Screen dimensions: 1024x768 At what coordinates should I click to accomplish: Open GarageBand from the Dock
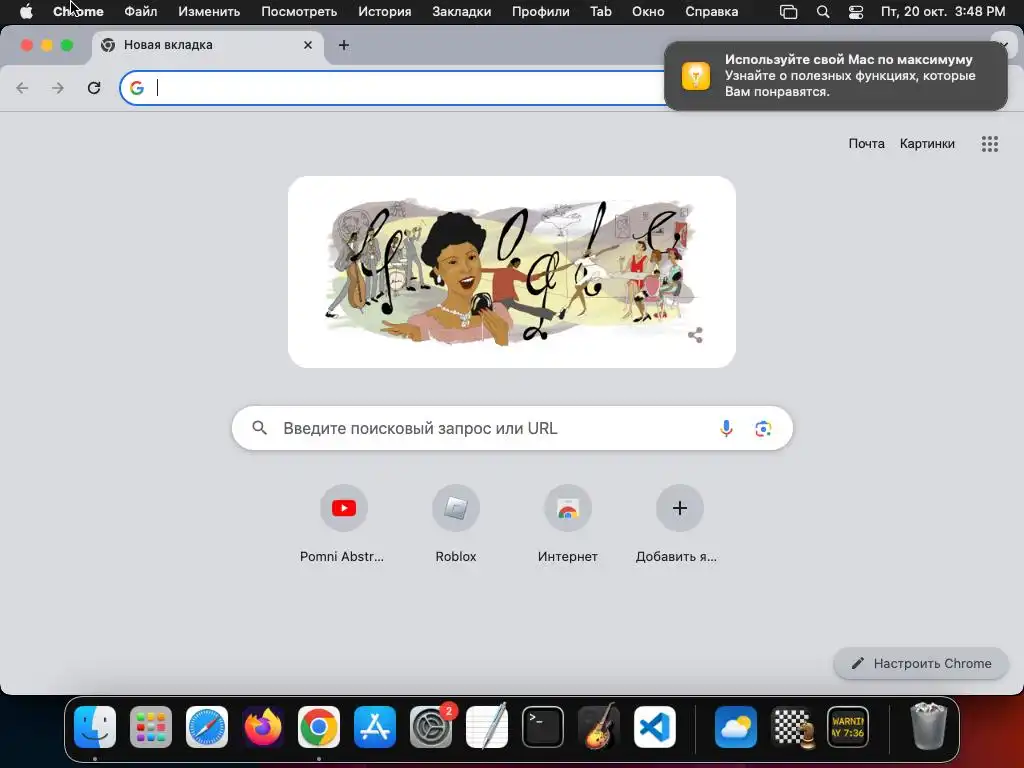[599, 727]
